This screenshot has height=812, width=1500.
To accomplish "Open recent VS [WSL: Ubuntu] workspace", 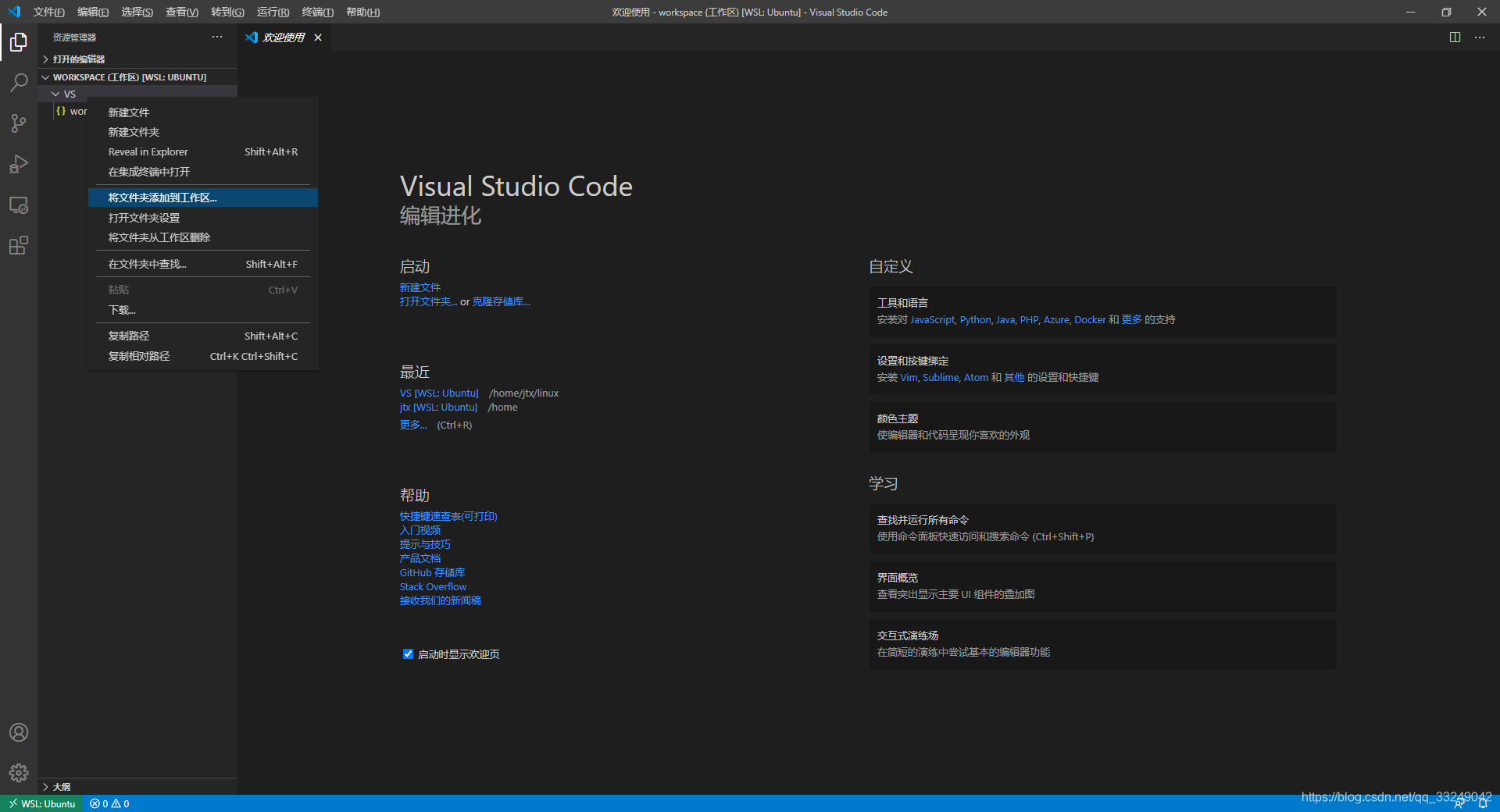I will (439, 394).
